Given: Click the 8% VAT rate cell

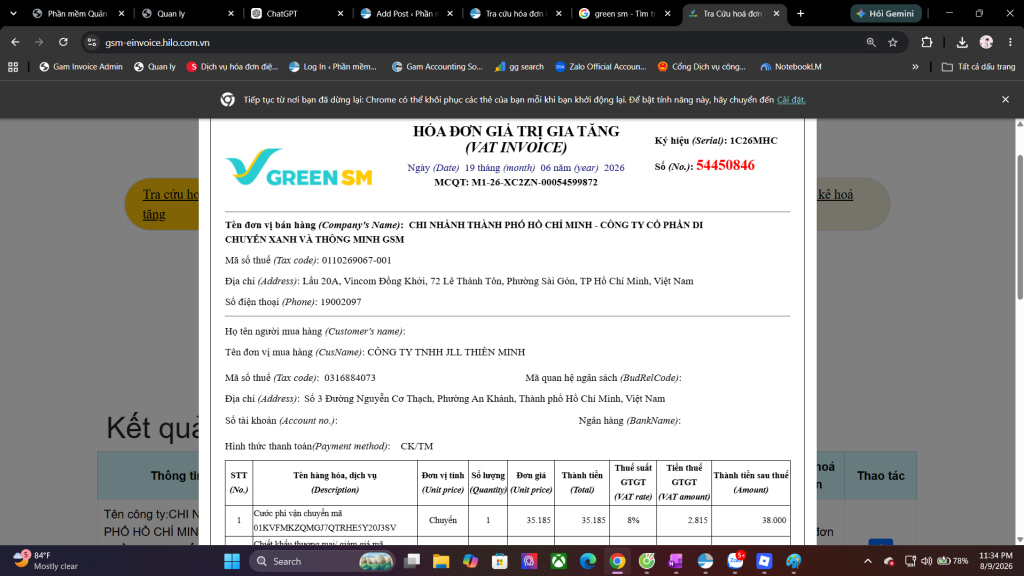Looking at the screenshot, I should (633, 520).
